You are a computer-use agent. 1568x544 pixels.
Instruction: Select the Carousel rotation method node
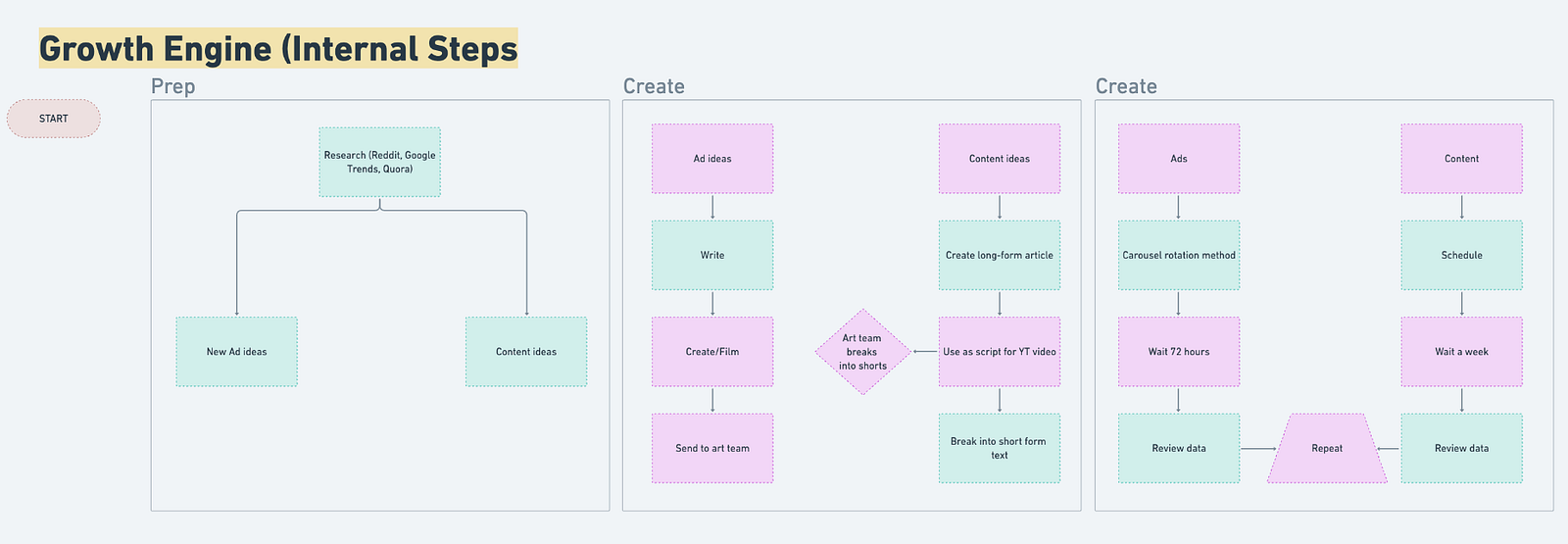1179,255
